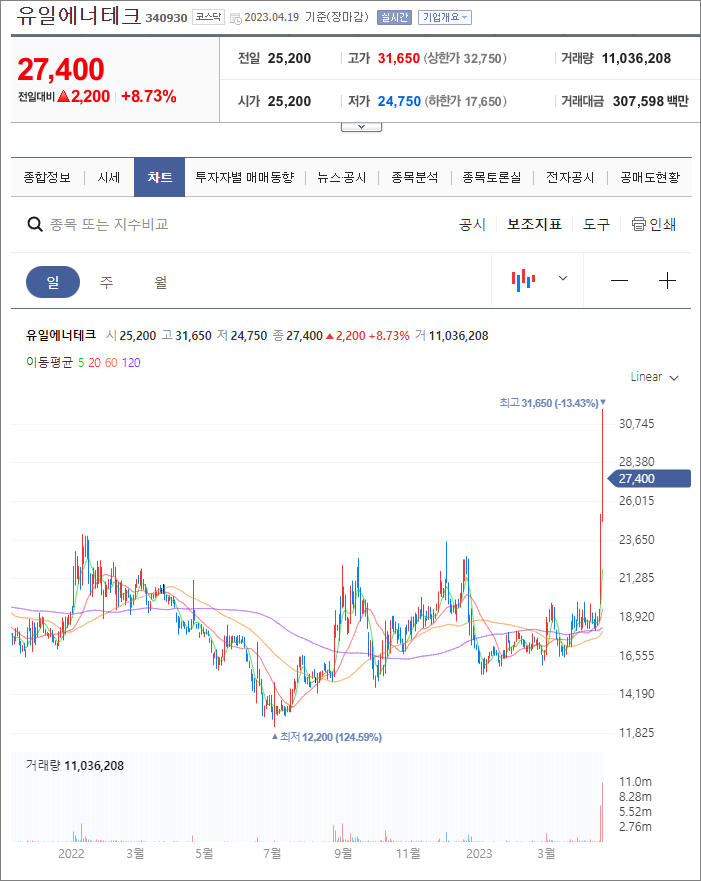Image resolution: width=701 pixels, height=881 pixels.
Task: Open the 종합정보 tab
Action: 47,178
